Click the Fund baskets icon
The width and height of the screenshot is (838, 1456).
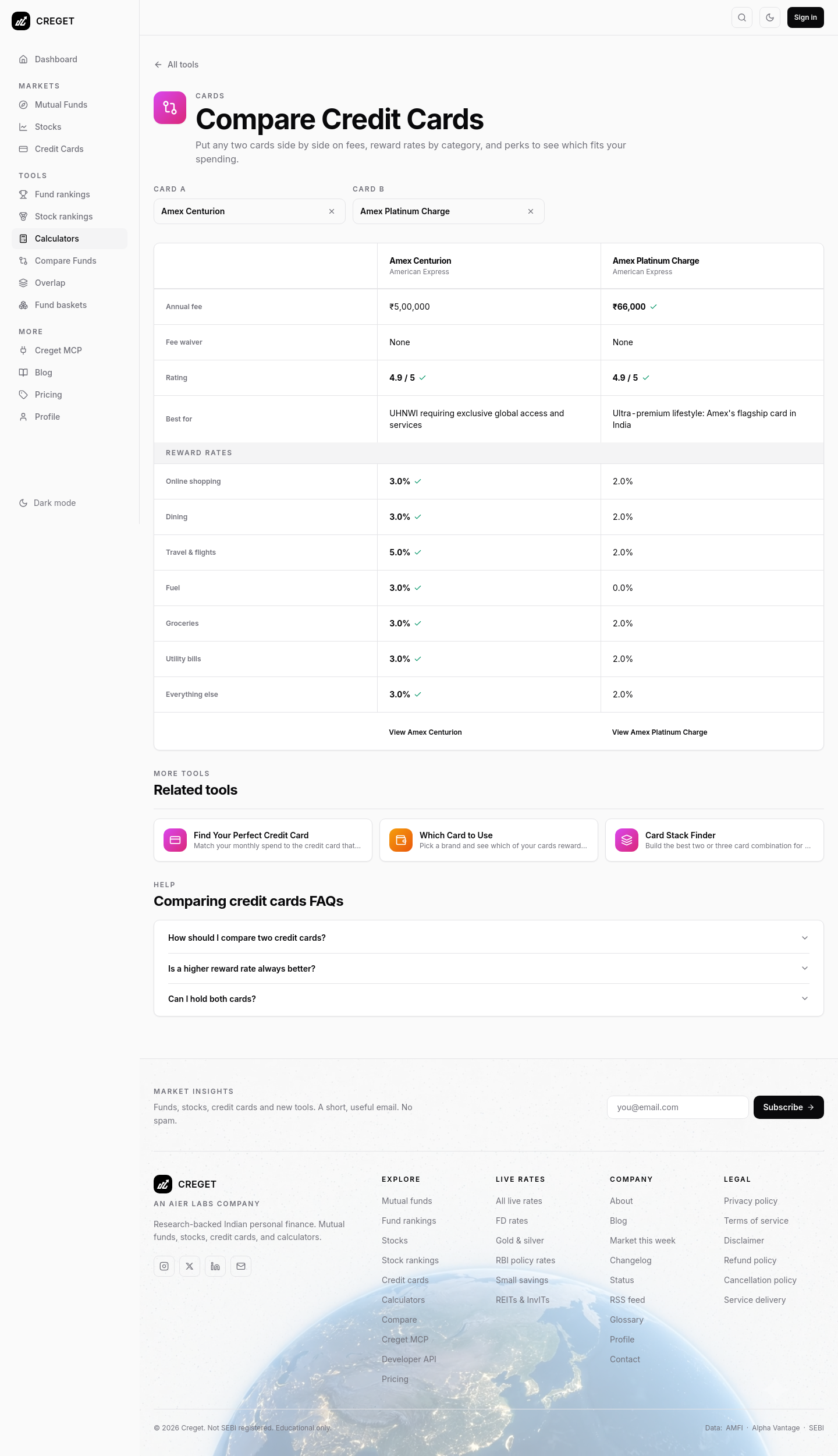pyautogui.click(x=23, y=305)
